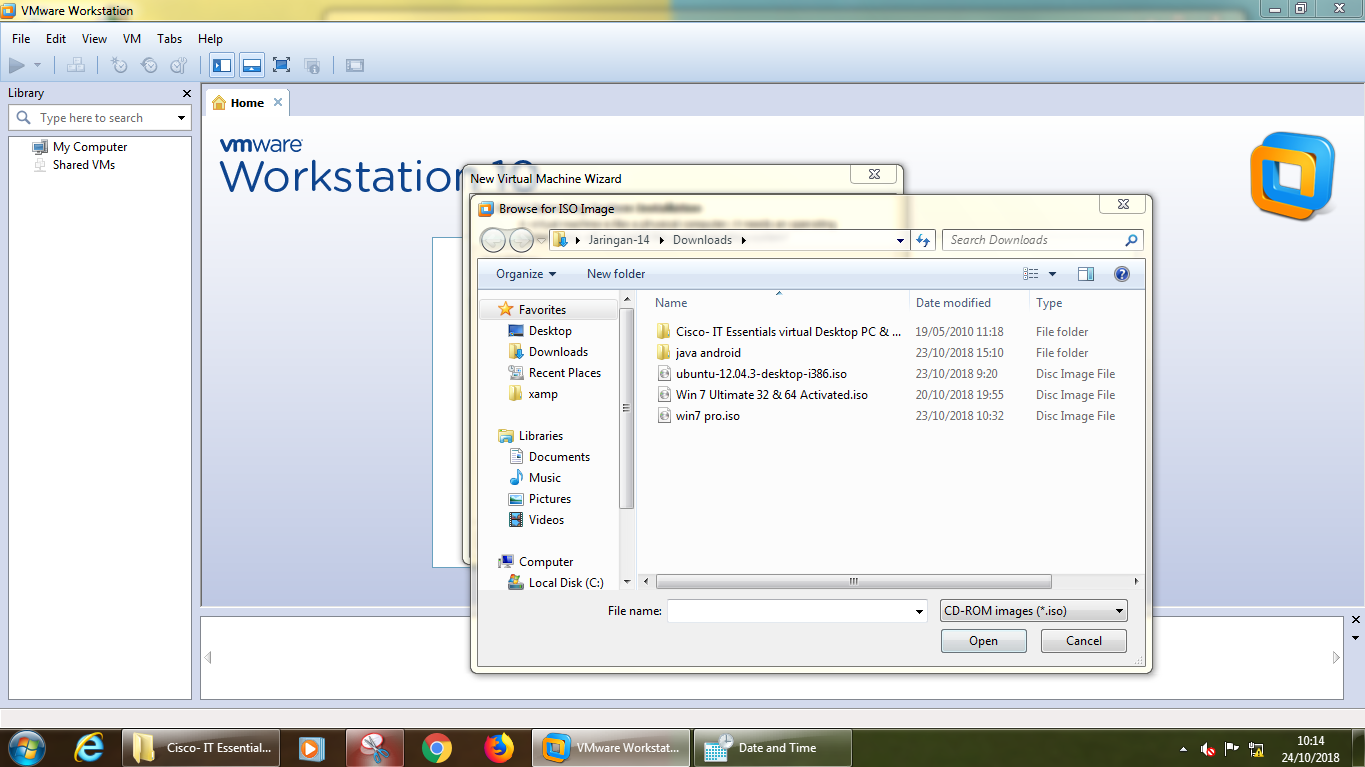The width and height of the screenshot is (1365, 767).
Task: Launch Firefox from the taskbar
Action: click(498, 748)
